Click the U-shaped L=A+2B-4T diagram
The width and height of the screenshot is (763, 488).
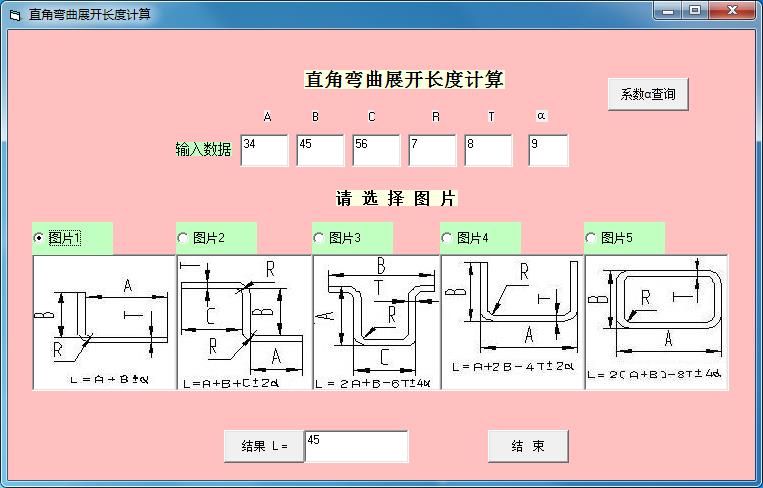click(512, 322)
